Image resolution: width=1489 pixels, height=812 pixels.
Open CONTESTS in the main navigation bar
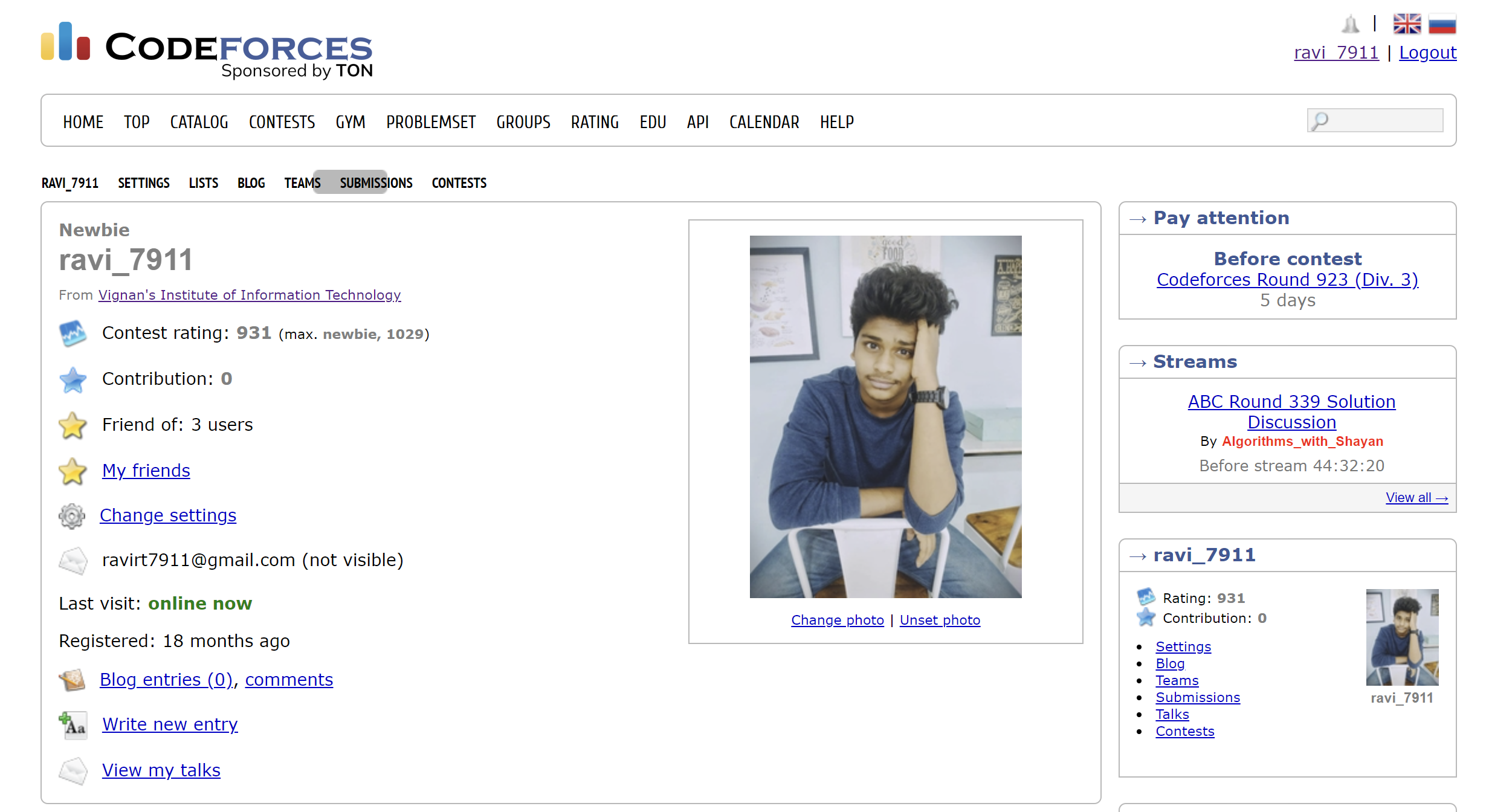pos(282,122)
